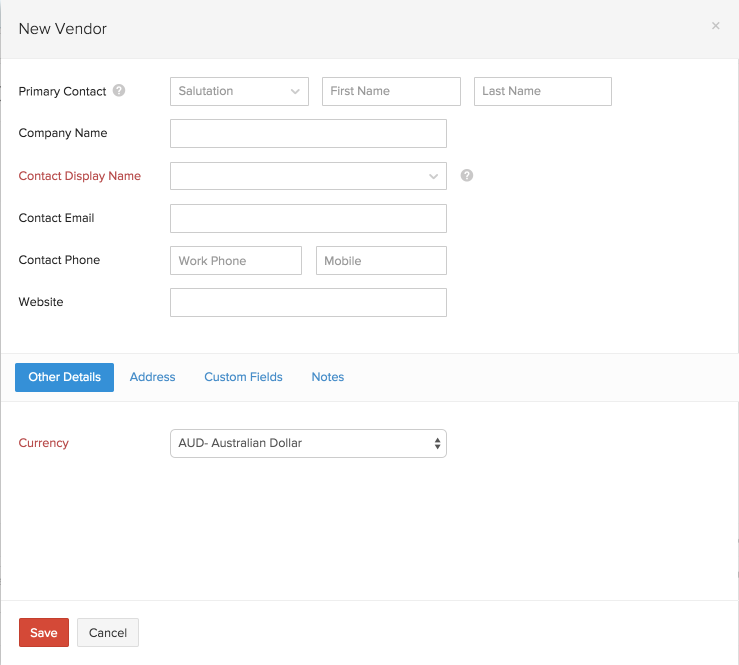Click the Currency label
739x665 pixels.
point(43,443)
